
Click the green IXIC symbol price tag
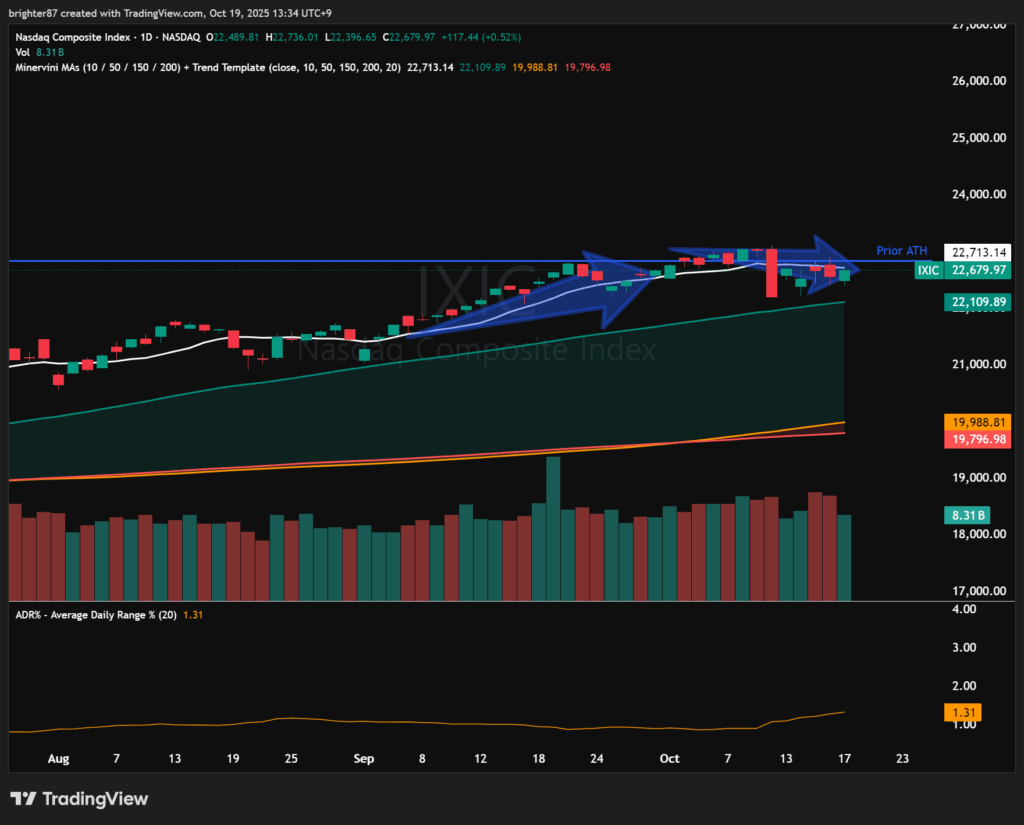(x=963, y=270)
